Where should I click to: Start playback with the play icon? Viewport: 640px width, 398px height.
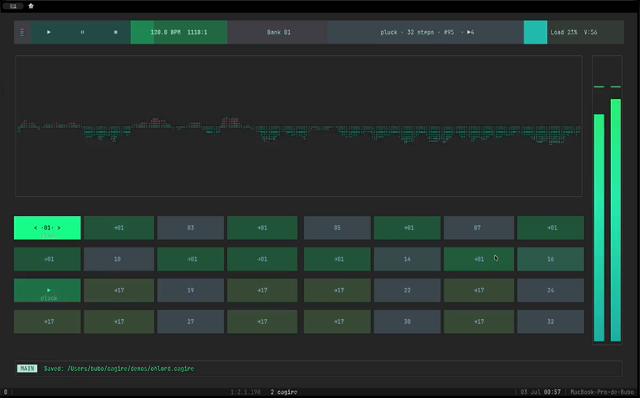pos(49,32)
